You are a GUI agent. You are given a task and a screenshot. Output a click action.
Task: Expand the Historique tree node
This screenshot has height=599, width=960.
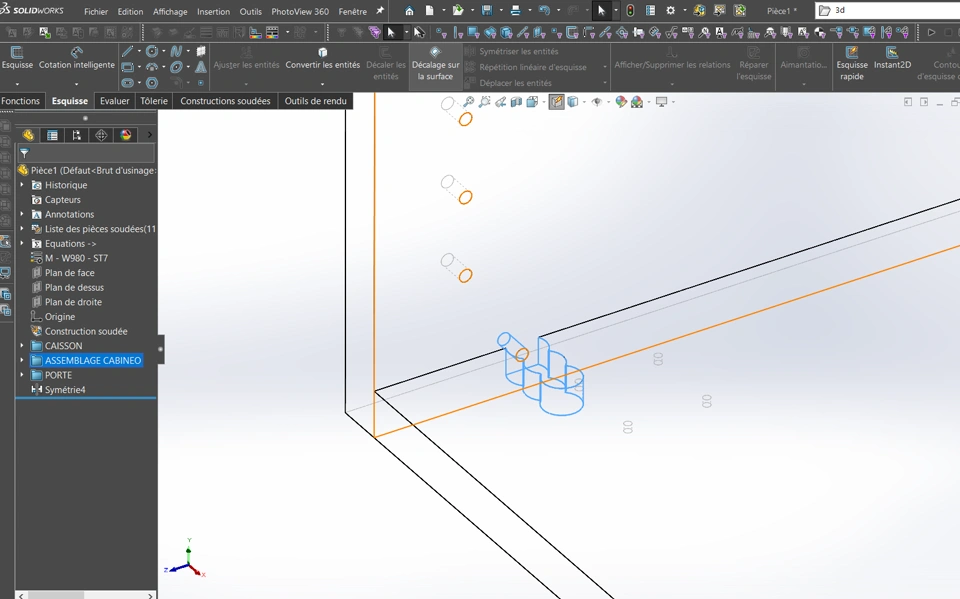point(22,185)
